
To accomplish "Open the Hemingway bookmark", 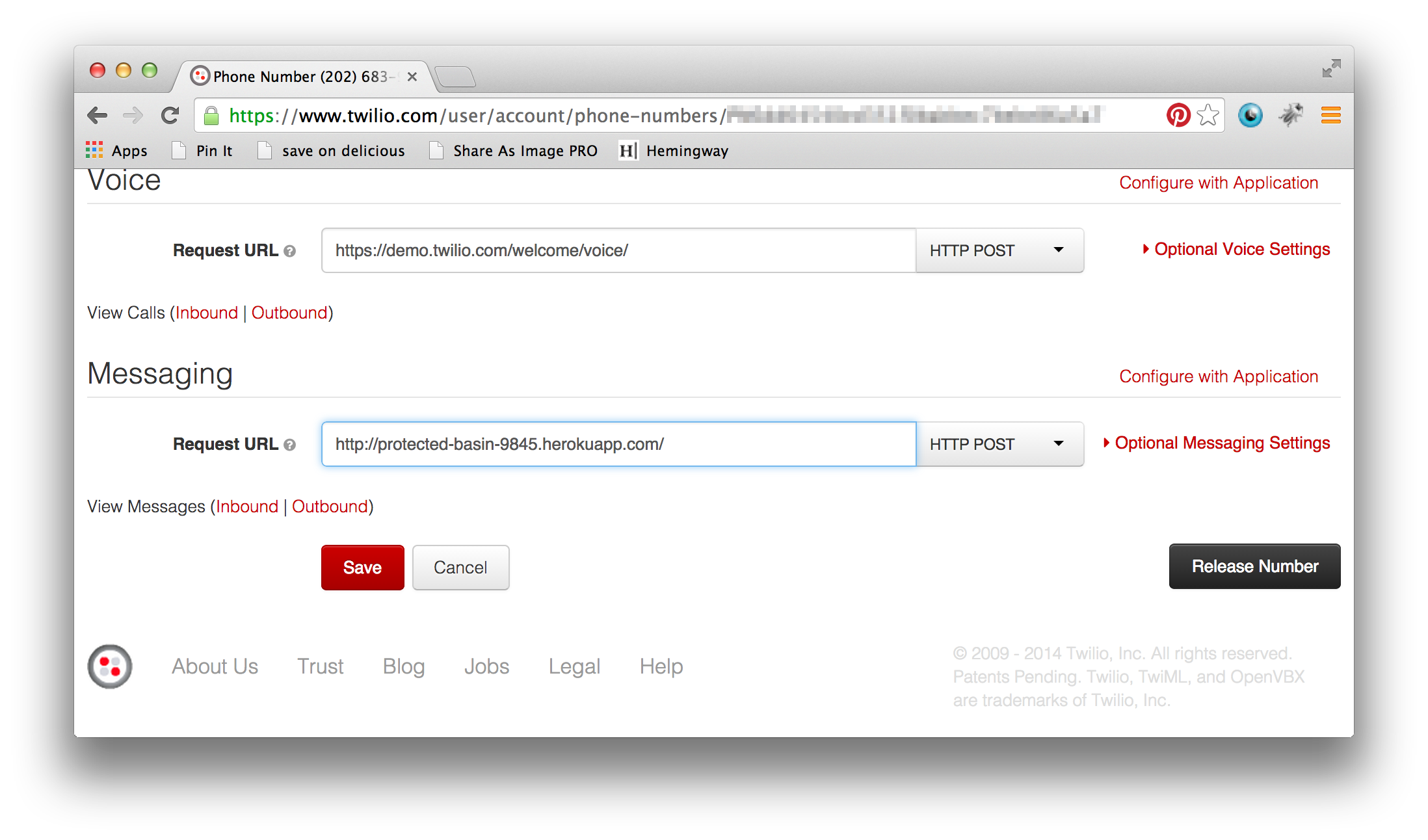I will (x=674, y=150).
